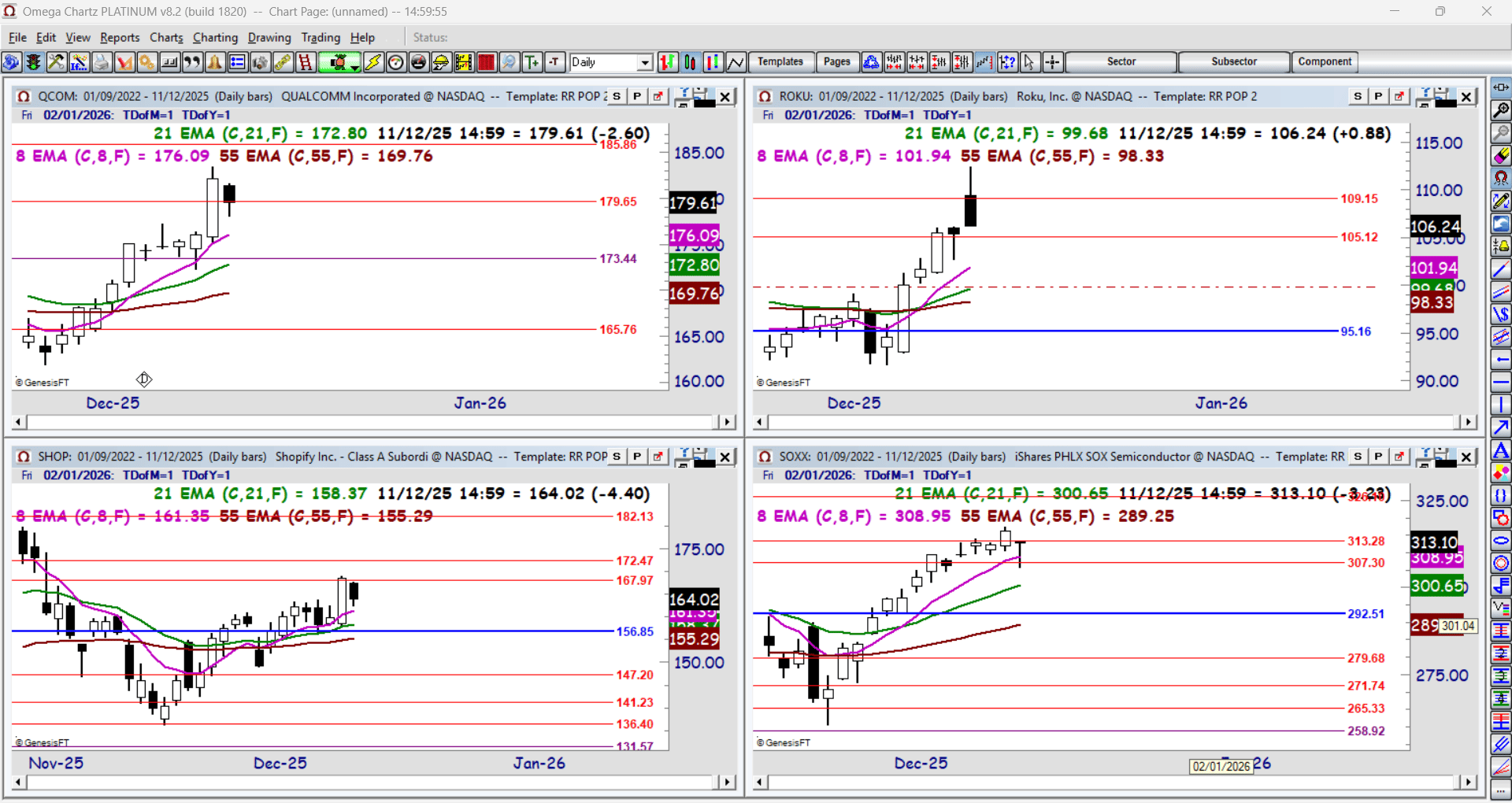Toggle the S button on the QCOM chart
Screen dimensions: 1512x803
pos(617,96)
